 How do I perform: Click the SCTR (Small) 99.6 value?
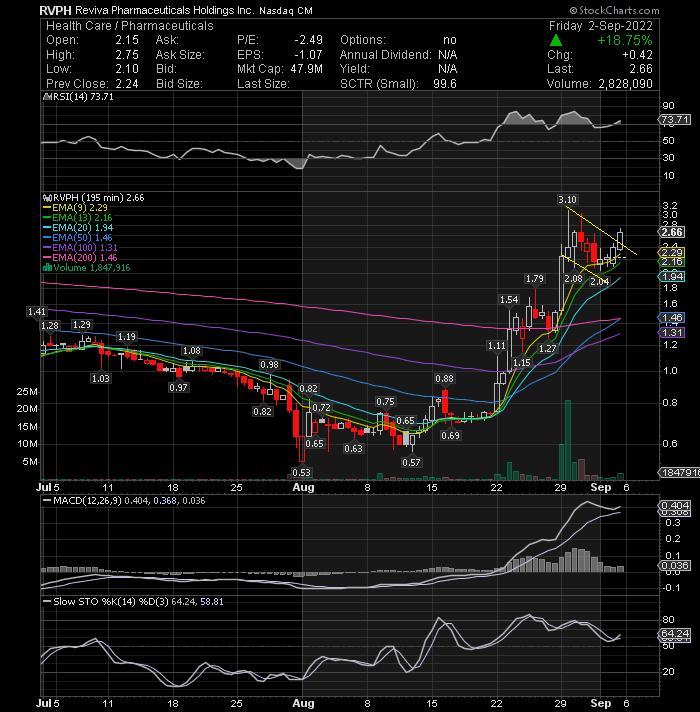coord(444,84)
